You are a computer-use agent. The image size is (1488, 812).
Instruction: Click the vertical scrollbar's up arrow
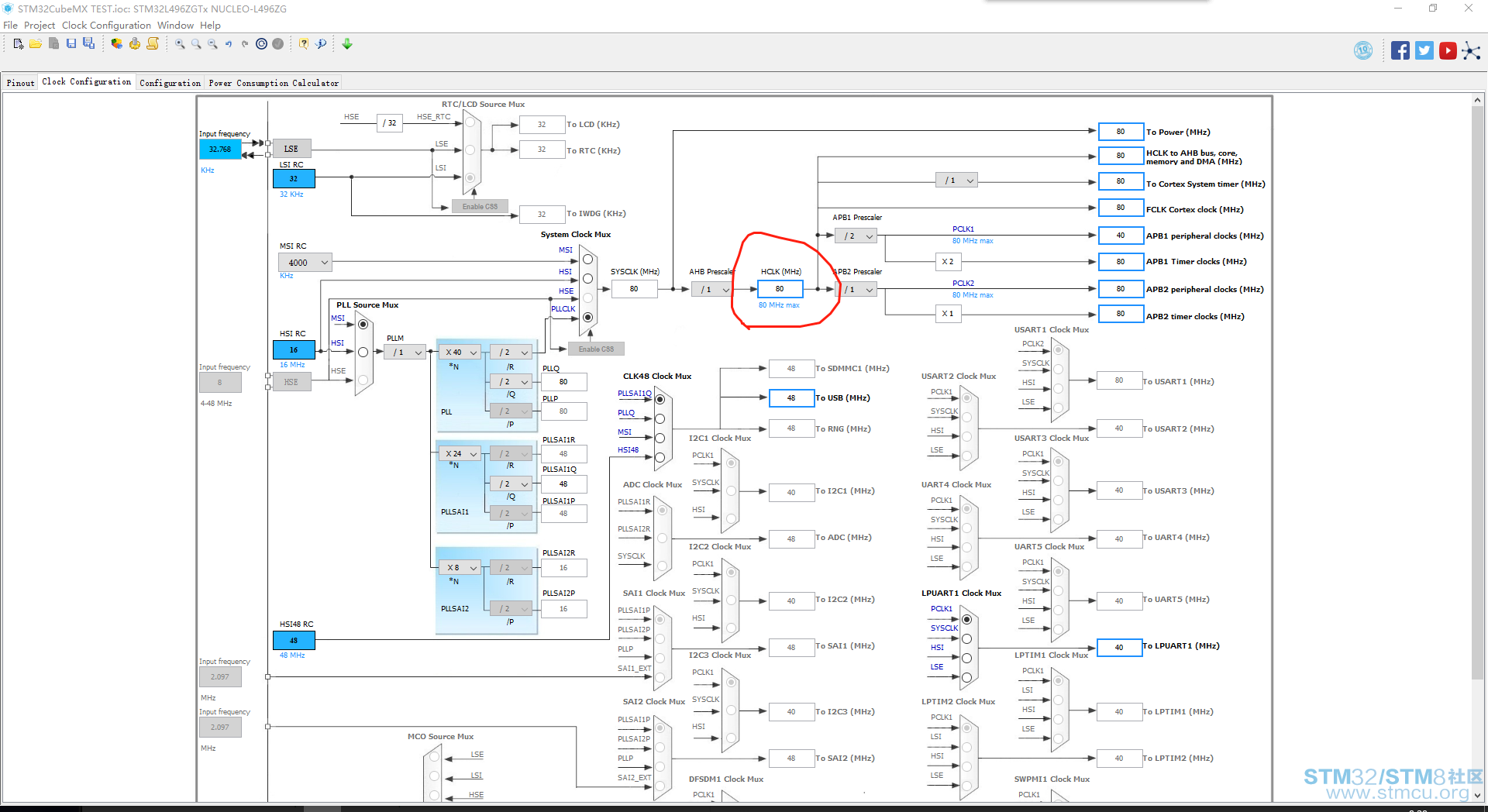click(x=1477, y=101)
